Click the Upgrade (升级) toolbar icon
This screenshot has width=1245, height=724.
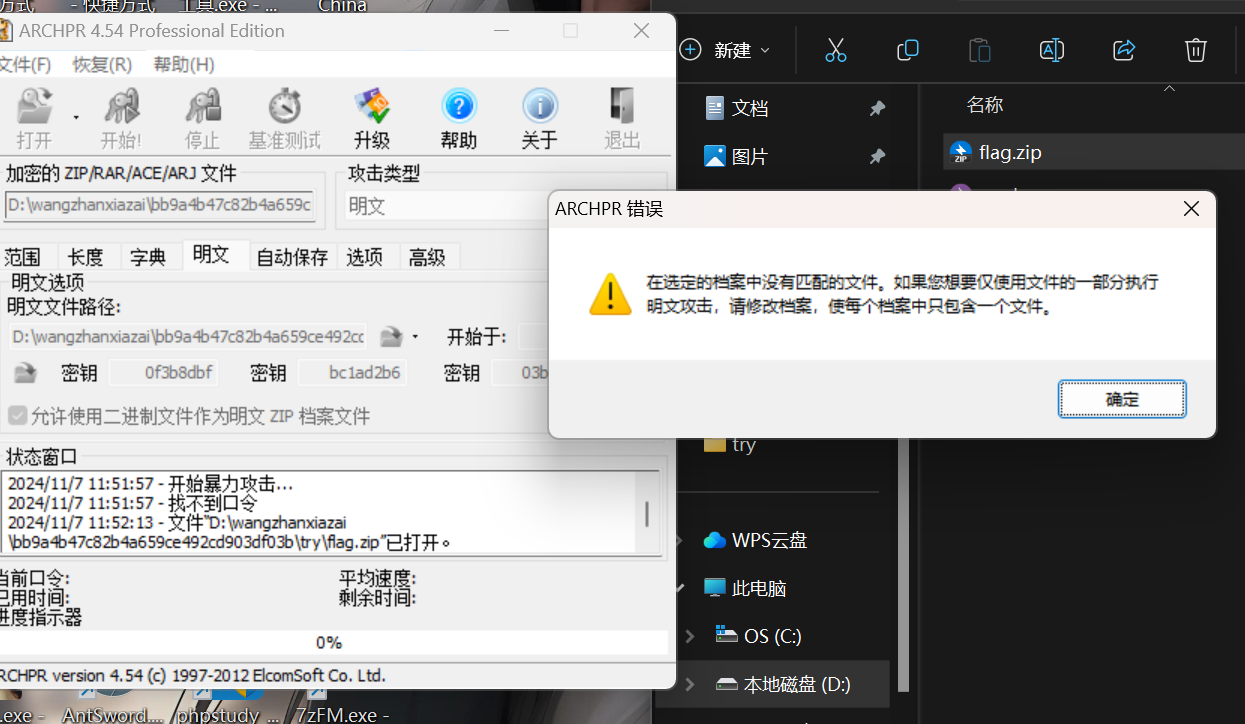point(372,118)
